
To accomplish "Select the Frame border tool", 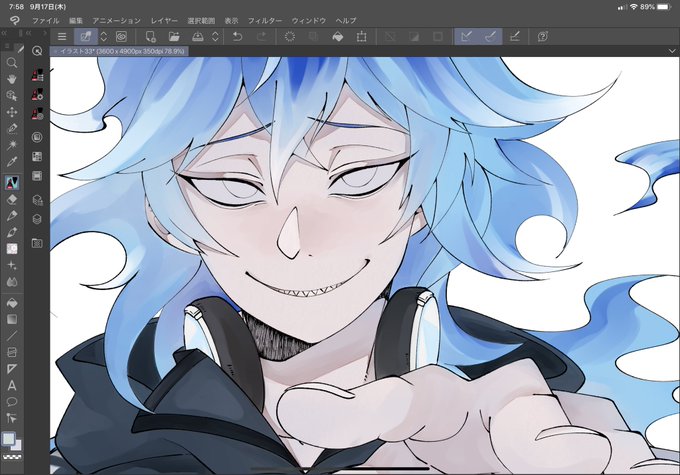I will click(12, 352).
